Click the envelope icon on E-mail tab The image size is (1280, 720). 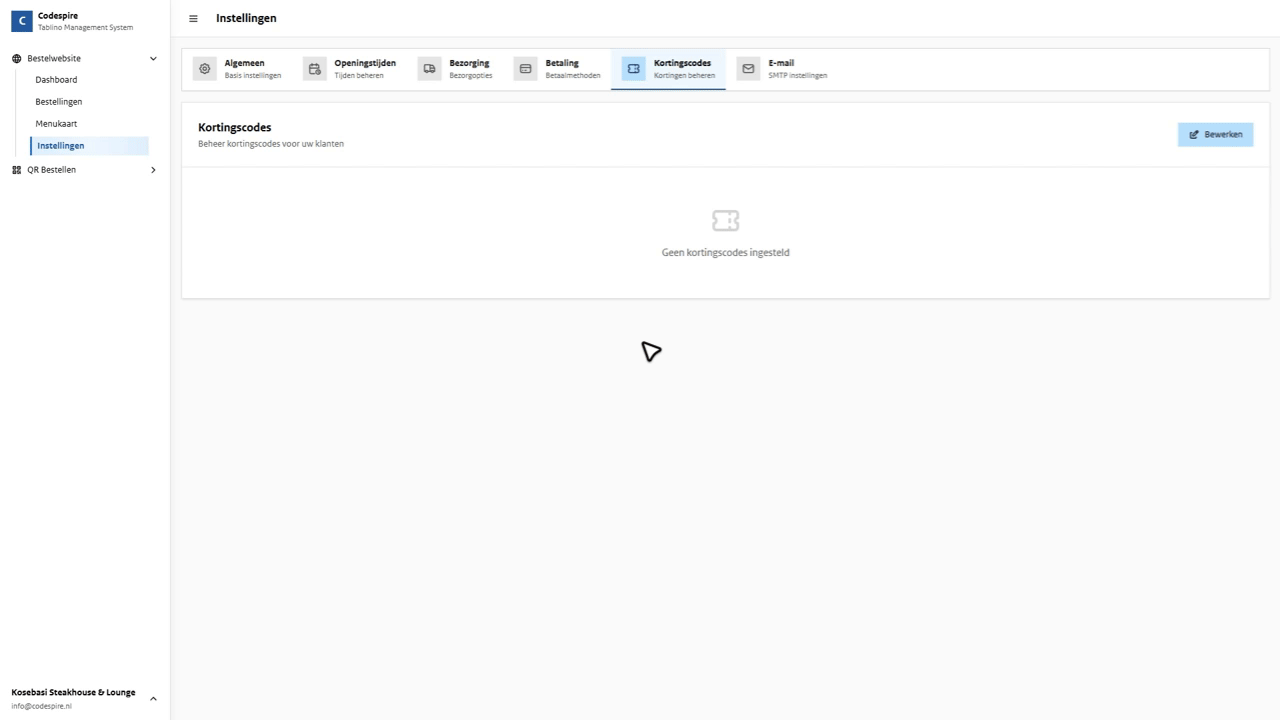(x=747, y=68)
